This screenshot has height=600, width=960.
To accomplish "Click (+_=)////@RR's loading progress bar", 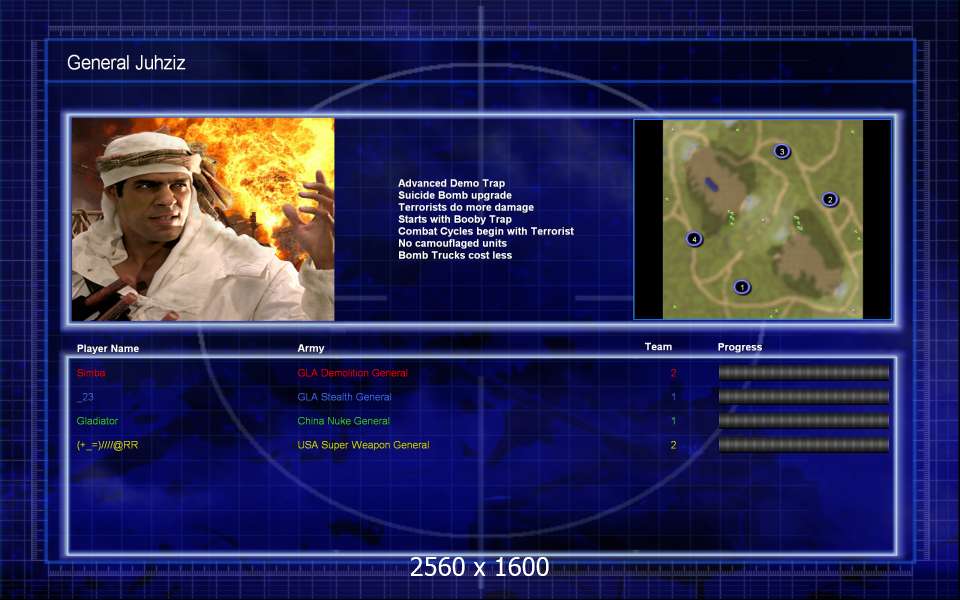I will [803, 444].
